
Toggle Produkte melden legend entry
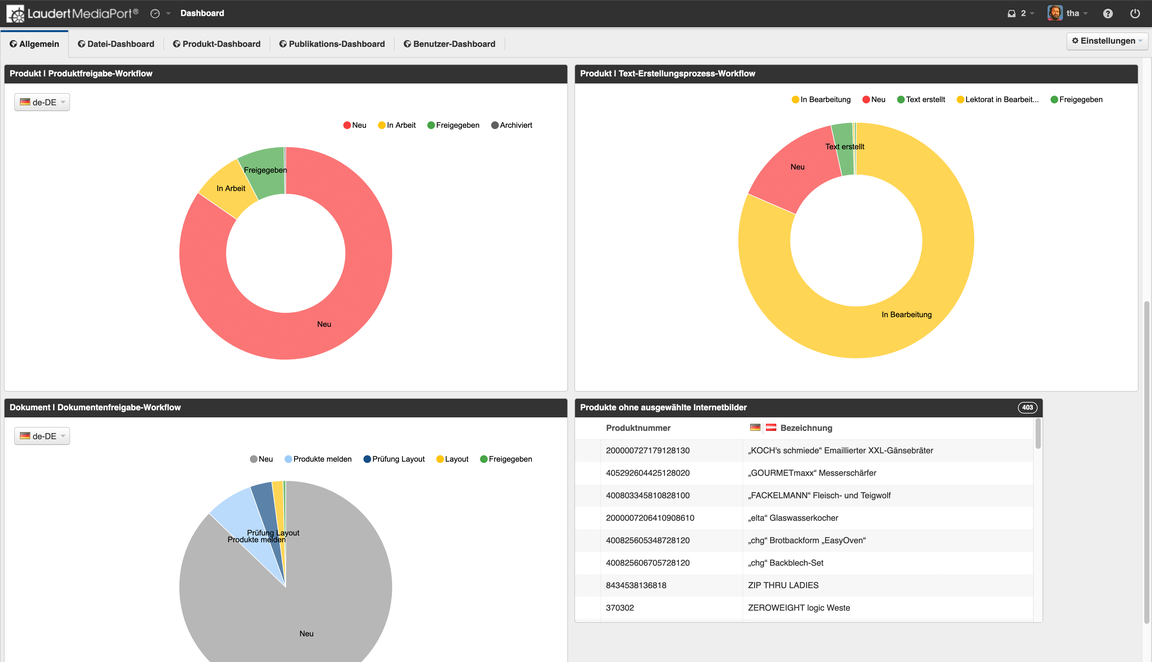click(x=318, y=460)
